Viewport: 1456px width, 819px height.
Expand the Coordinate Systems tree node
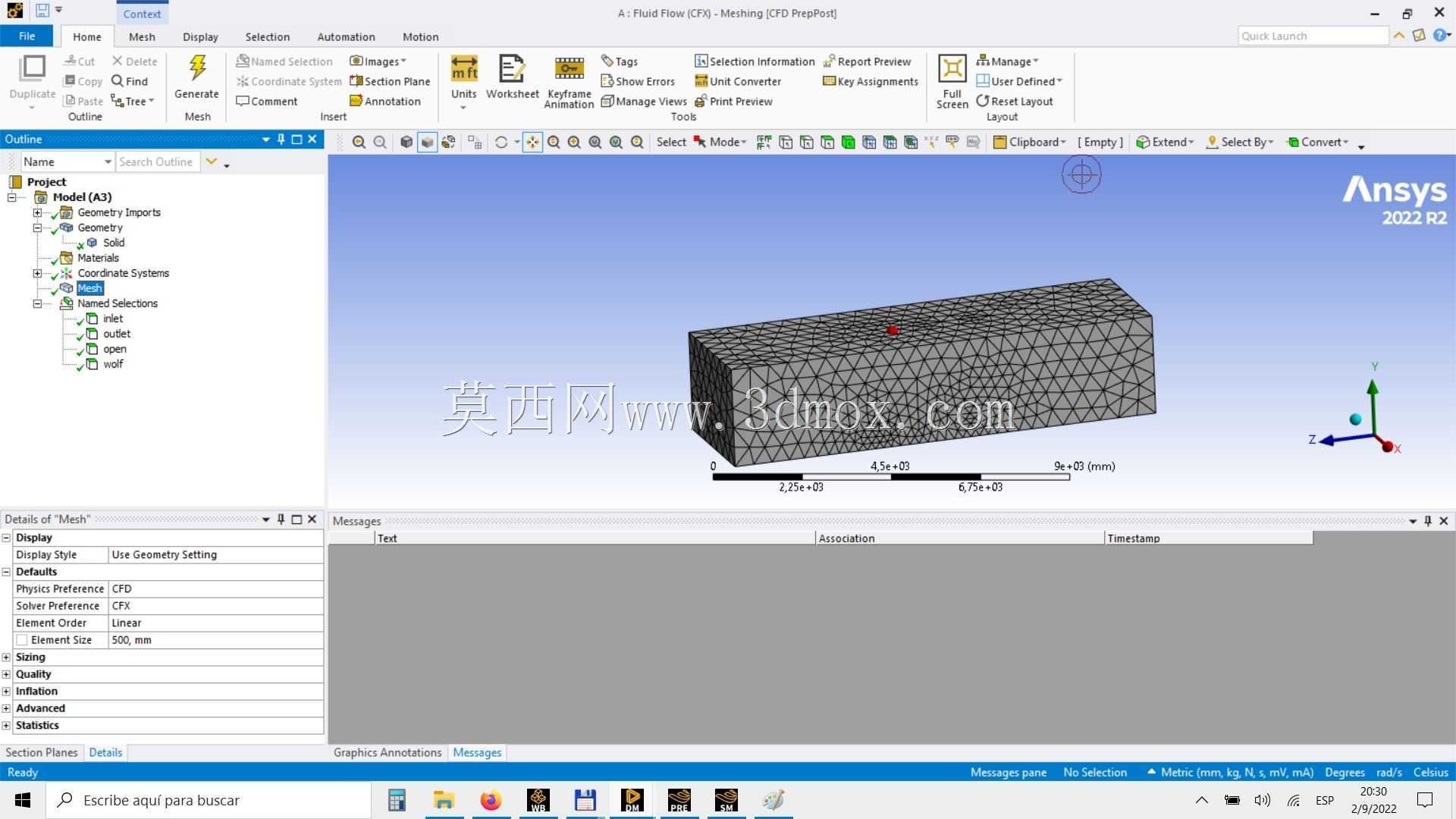tap(37, 273)
